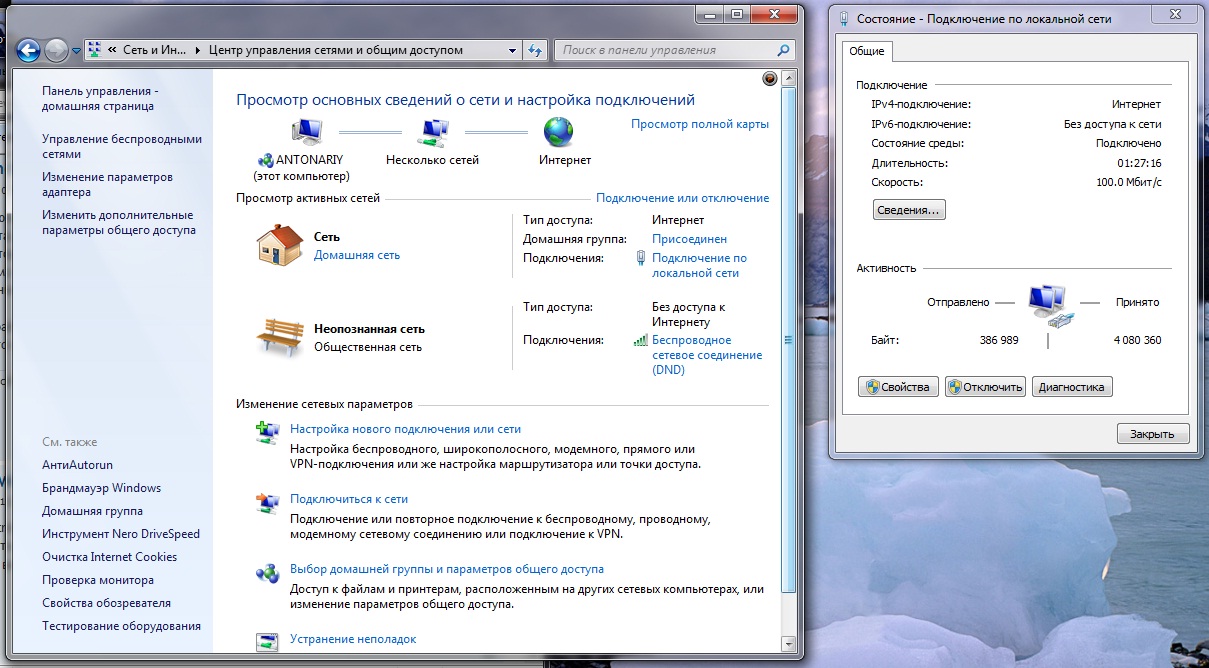Open the Устранение неполадок link
Viewport: 1209px width, 668px height.
(353, 639)
